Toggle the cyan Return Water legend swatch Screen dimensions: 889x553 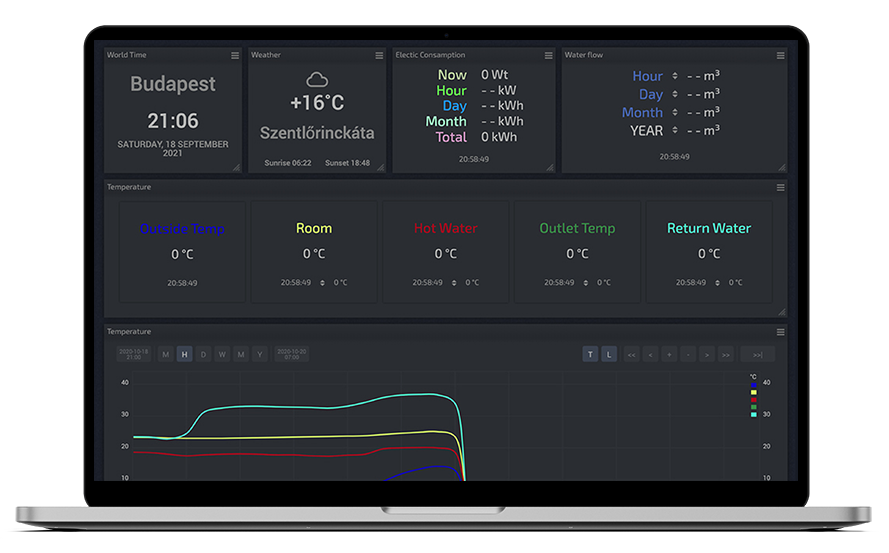point(753,414)
